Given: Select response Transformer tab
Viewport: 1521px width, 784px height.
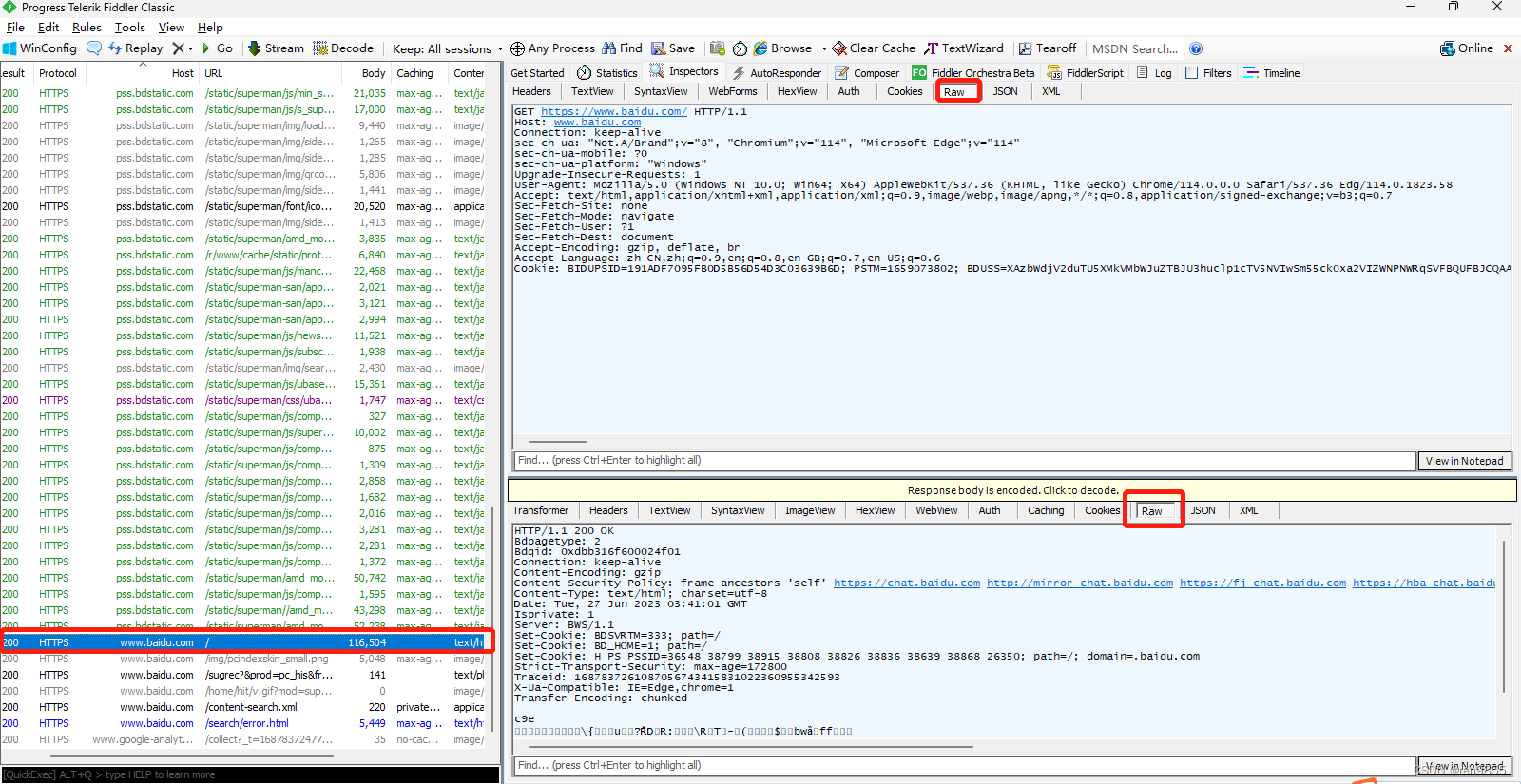Looking at the screenshot, I should 540,511.
